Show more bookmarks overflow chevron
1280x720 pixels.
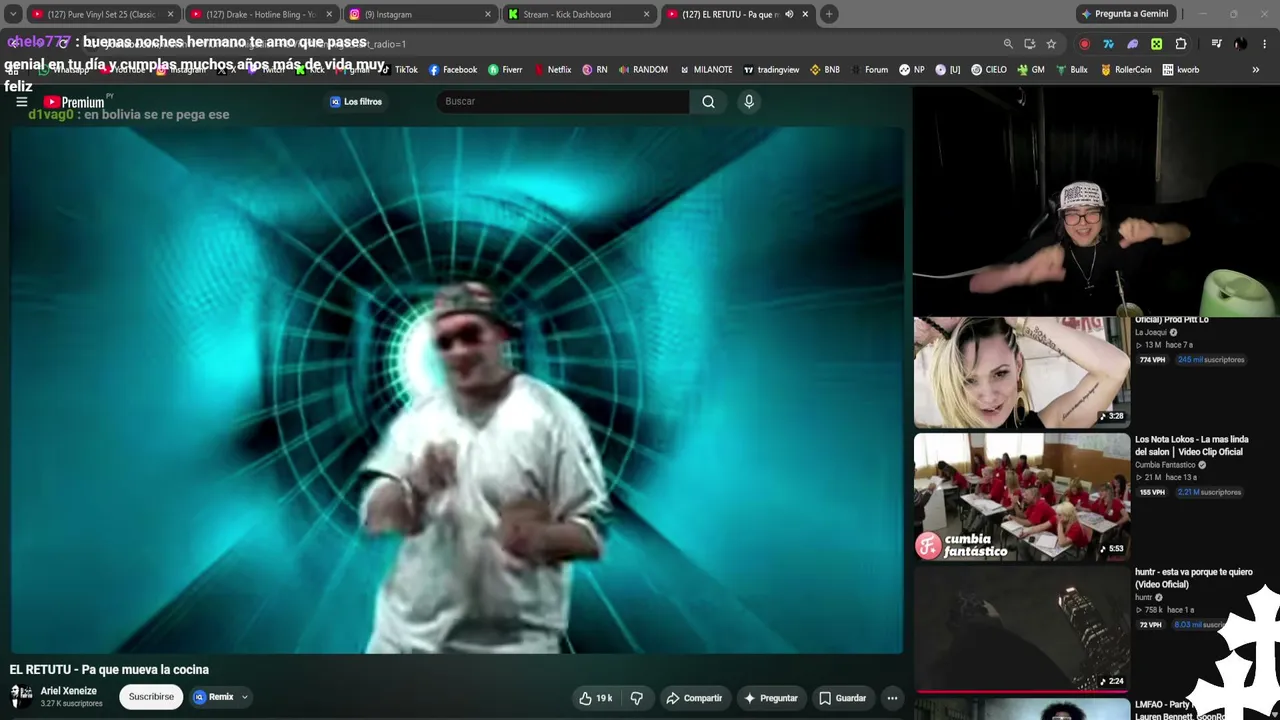(1256, 70)
